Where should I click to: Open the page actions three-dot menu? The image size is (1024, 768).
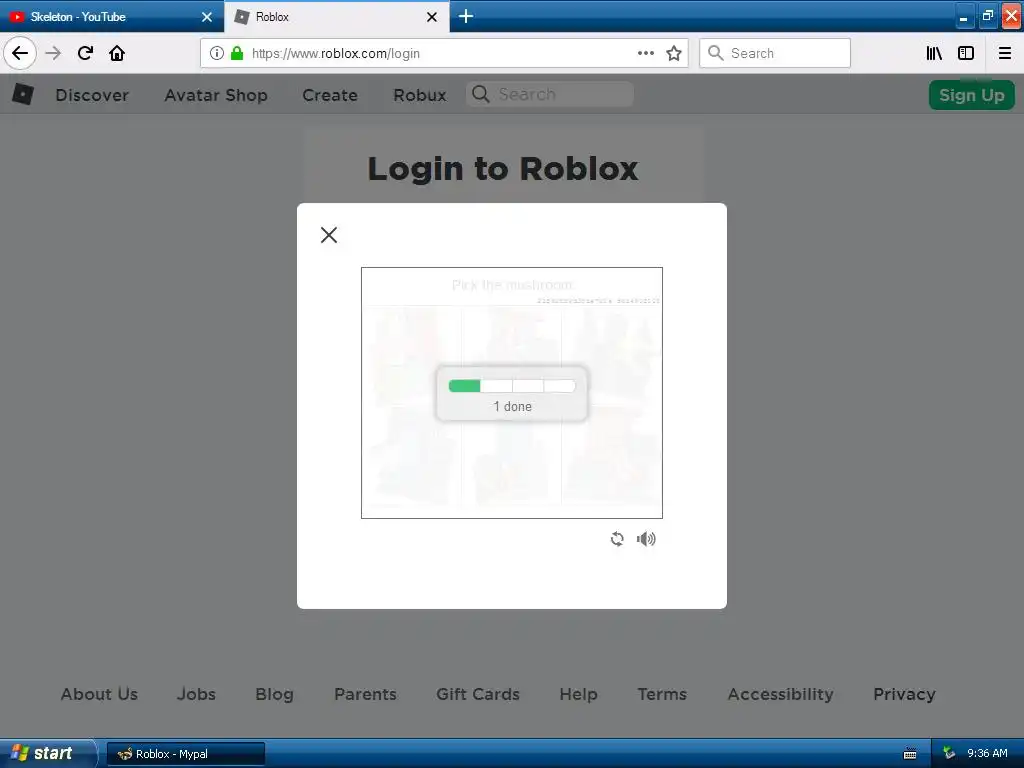646,53
